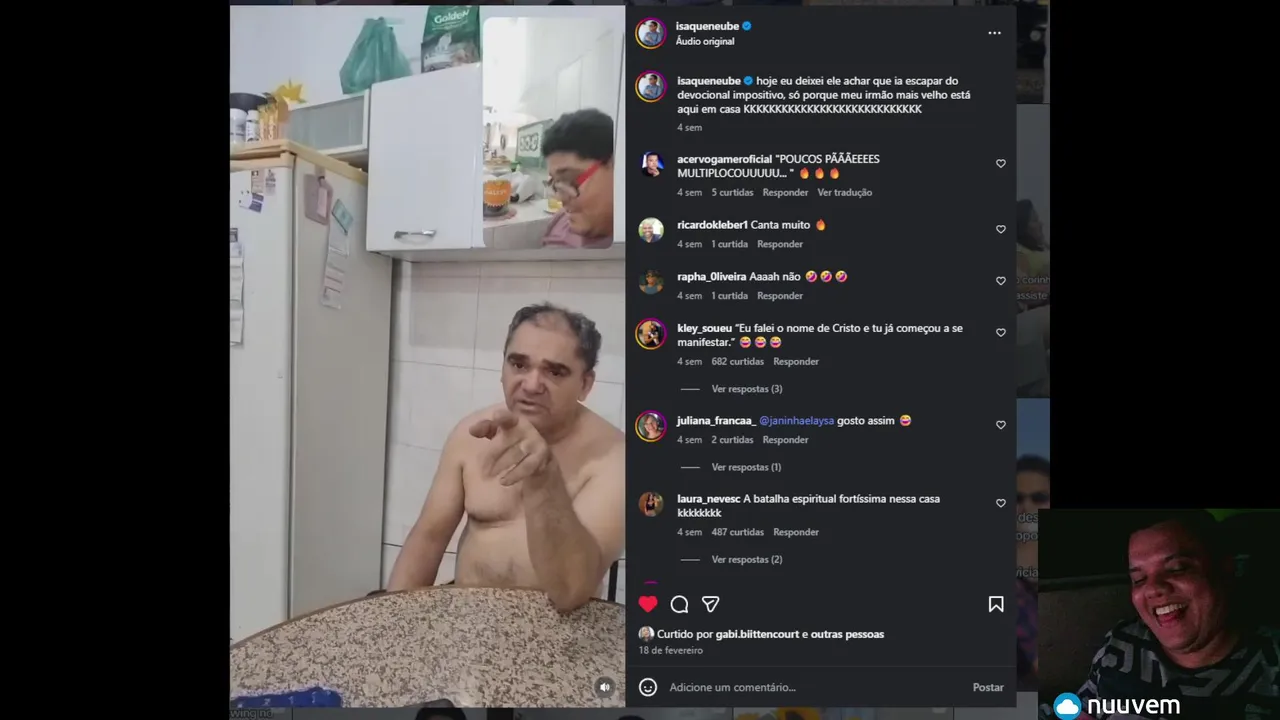
Task: Like acervogameroficial's comment with heart
Action: pyautogui.click(x=1000, y=164)
